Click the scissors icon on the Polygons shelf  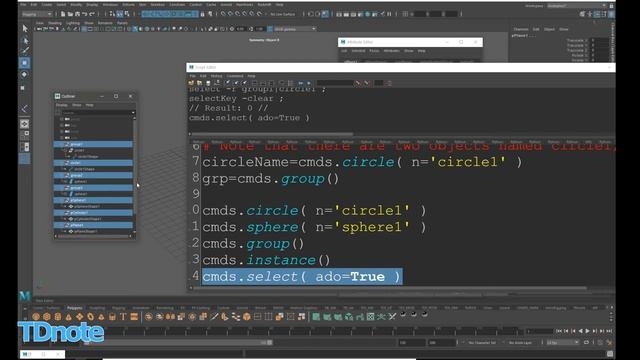pos(392,317)
